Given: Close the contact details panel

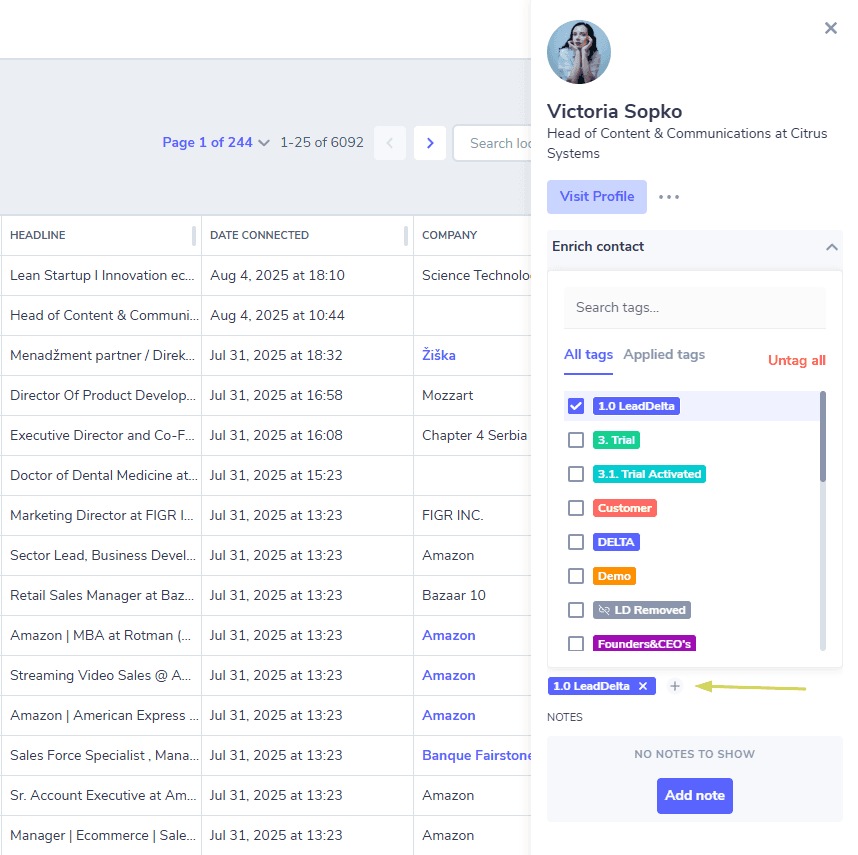Looking at the screenshot, I should tap(830, 28).
